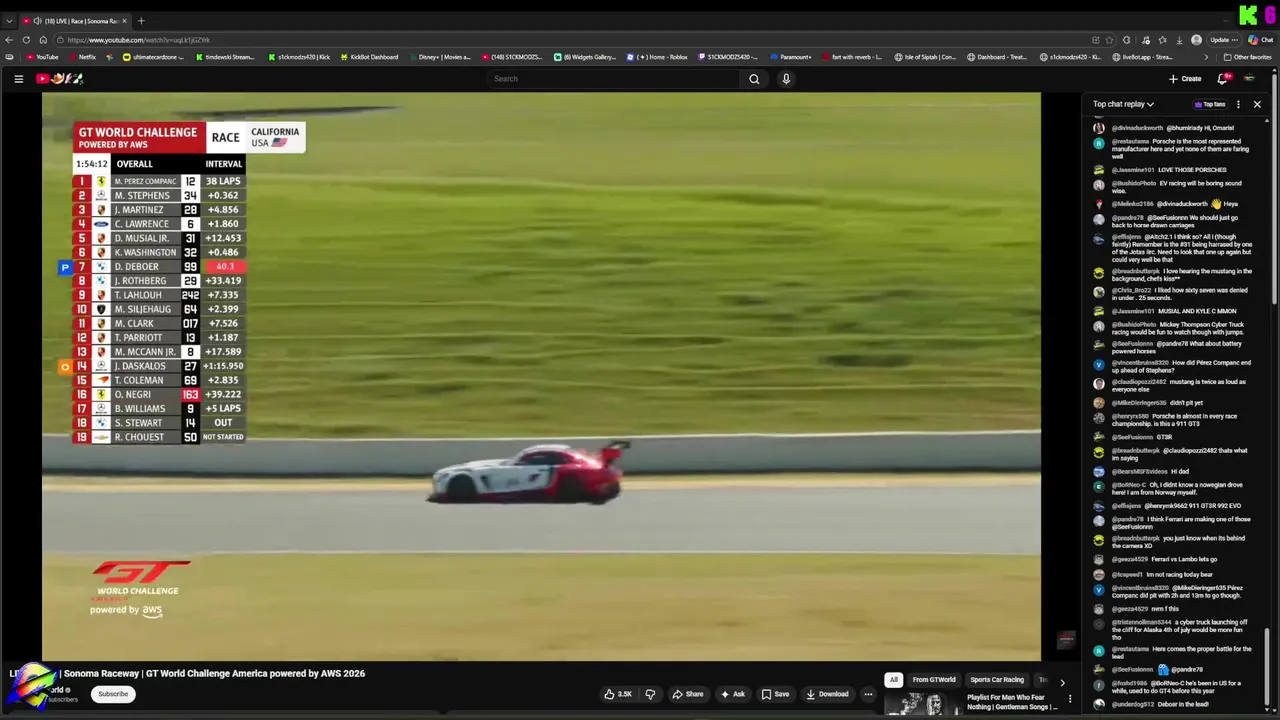Click @divinaduckworth avatar in chat
Viewport: 1280px width, 720px height.
point(1099,128)
